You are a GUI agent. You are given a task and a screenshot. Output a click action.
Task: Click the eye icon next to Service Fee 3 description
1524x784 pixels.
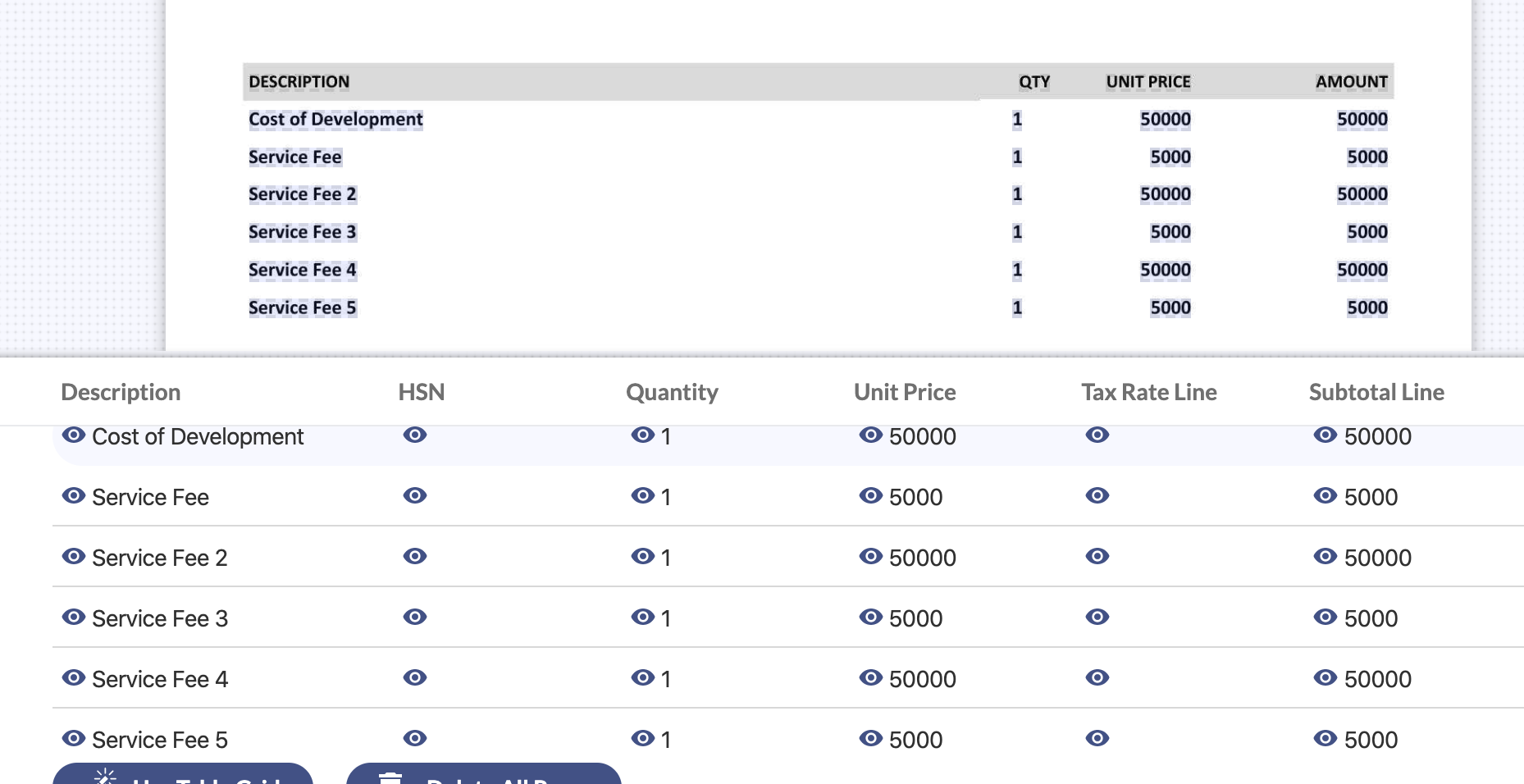click(x=73, y=616)
